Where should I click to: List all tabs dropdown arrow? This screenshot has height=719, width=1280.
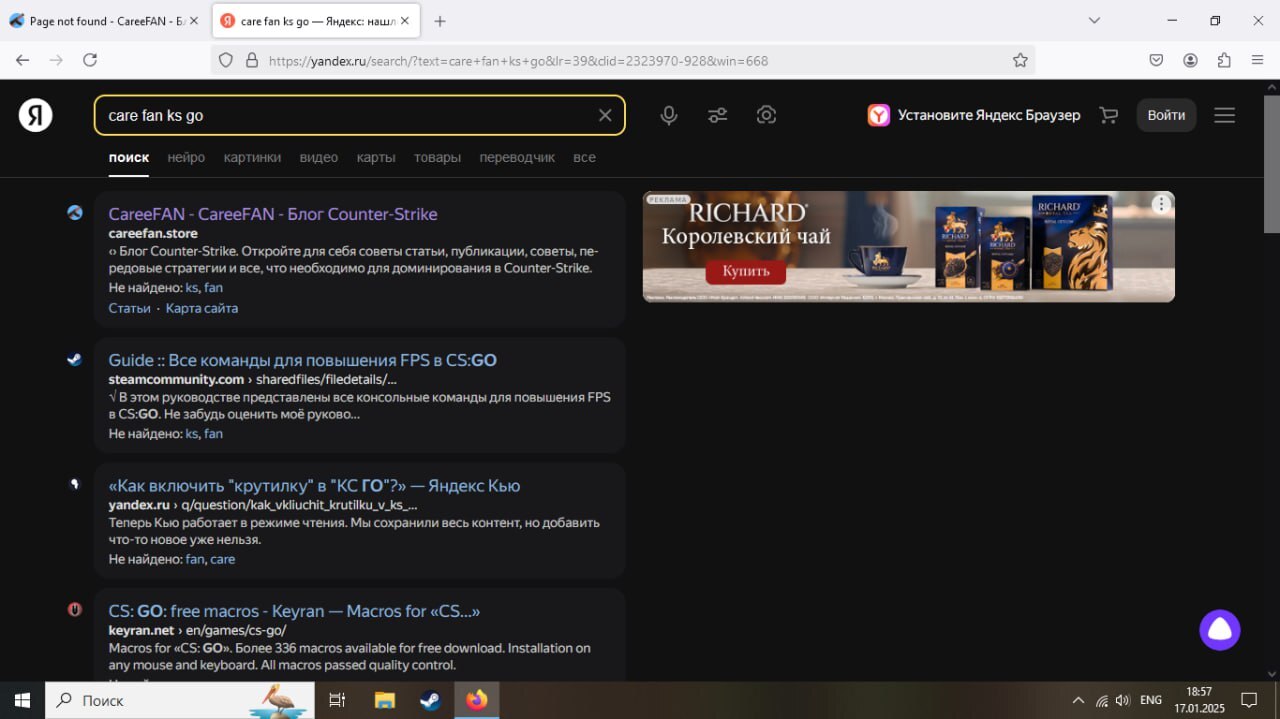(x=1094, y=21)
